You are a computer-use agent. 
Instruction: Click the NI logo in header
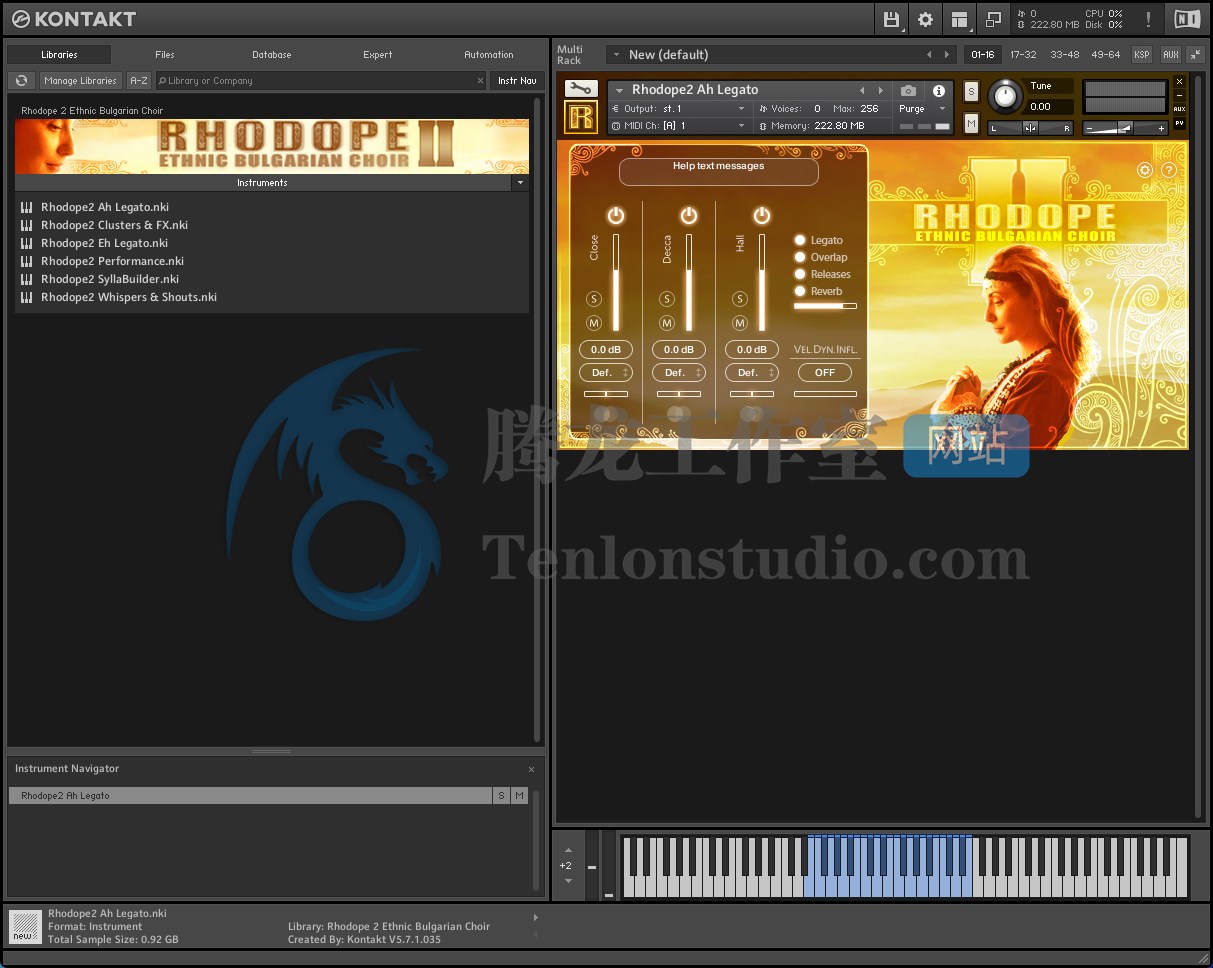point(1187,19)
